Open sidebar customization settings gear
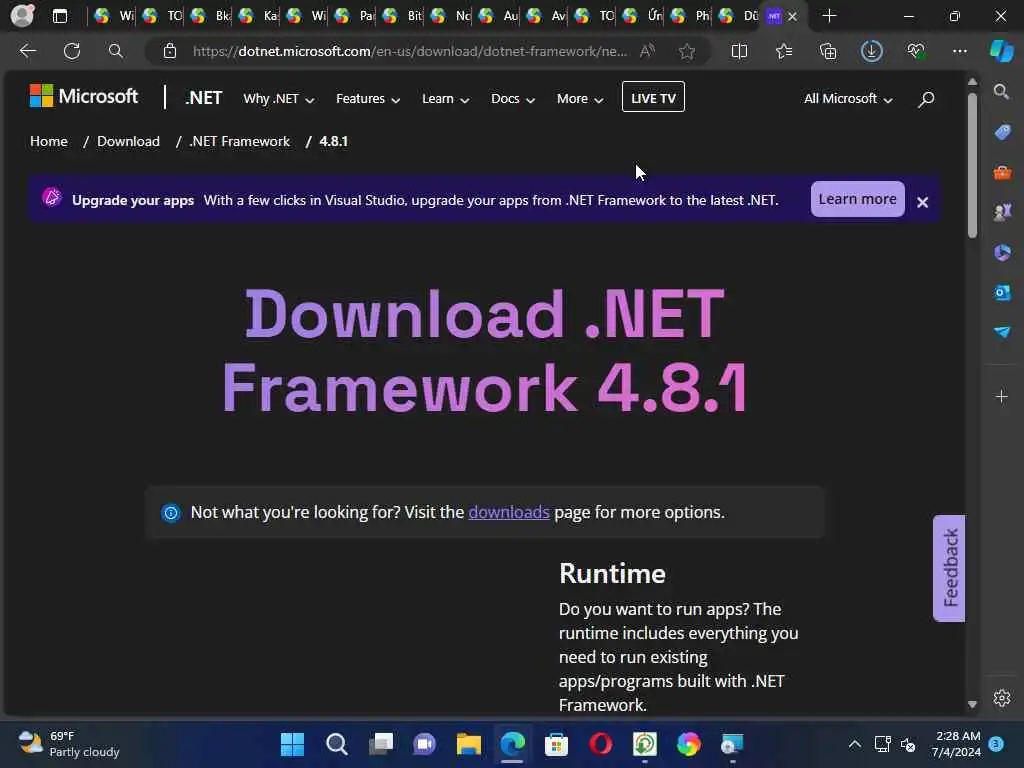1024x768 pixels. pyautogui.click(x=1002, y=698)
